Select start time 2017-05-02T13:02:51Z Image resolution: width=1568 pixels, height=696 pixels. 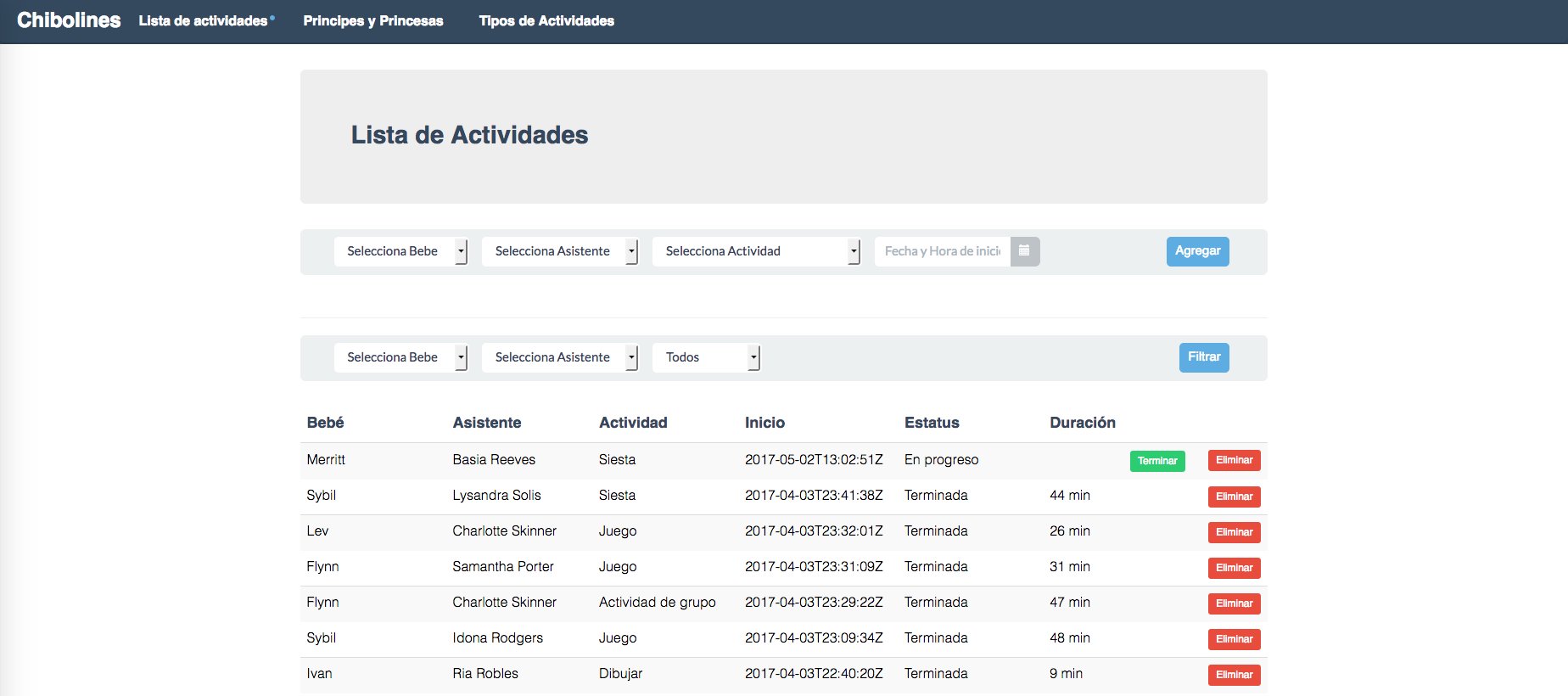point(814,460)
